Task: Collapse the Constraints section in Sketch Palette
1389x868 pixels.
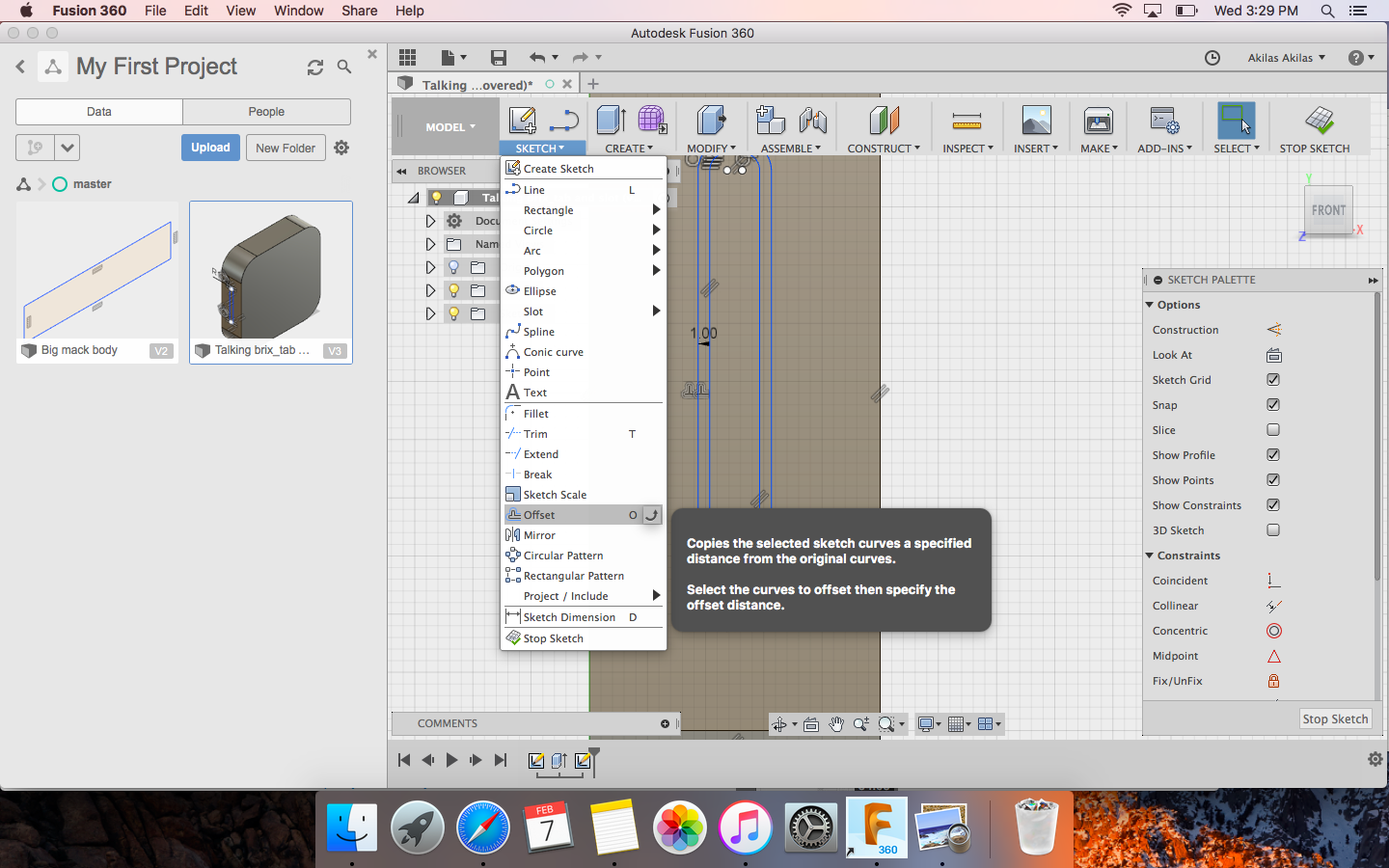Action: (x=1150, y=556)
